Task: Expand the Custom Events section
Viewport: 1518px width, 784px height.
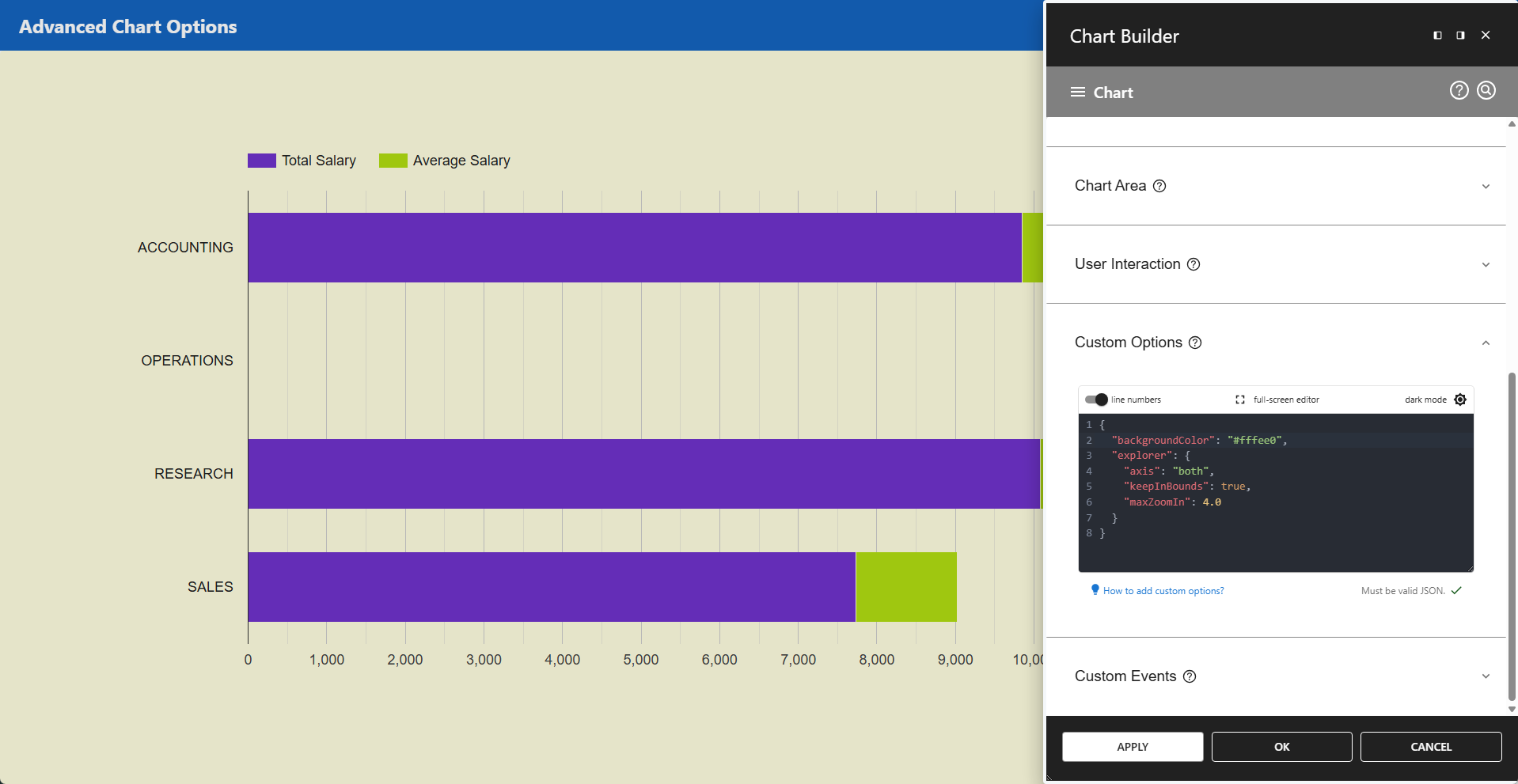Action: click(x=1486, y=676)
